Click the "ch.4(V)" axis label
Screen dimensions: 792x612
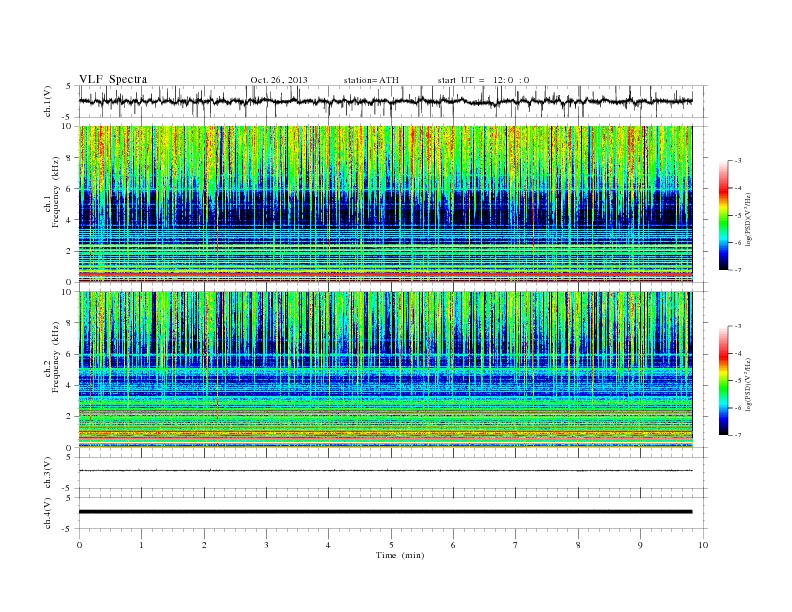[48, 513]
